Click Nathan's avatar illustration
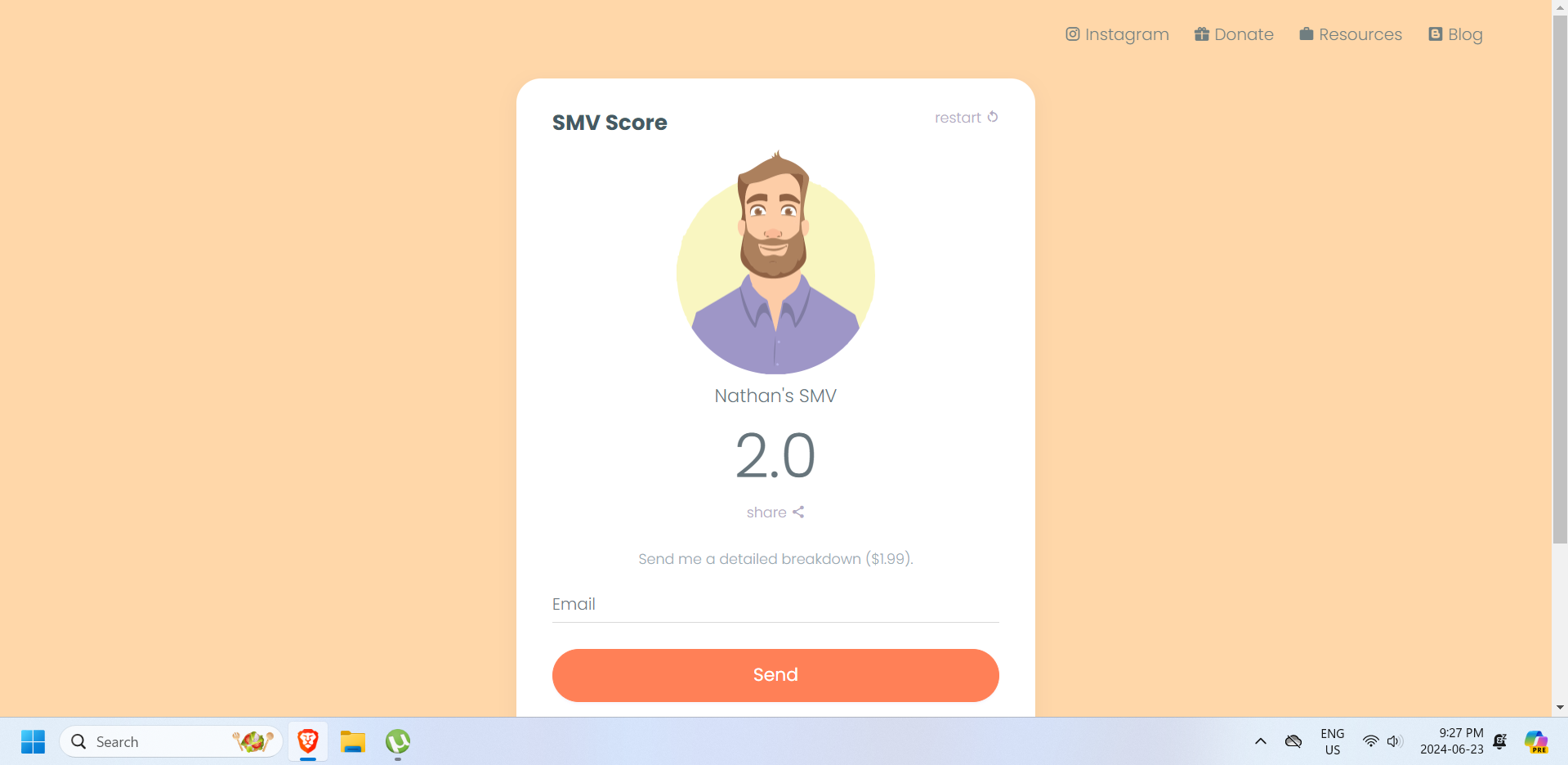 (775, 262)
